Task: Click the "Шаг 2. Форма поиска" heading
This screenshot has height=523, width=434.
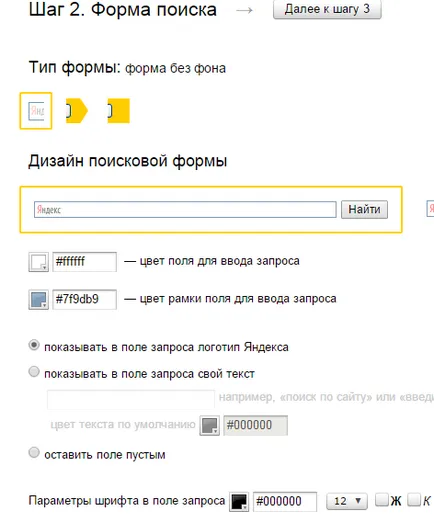Action: tap(123, 9)
